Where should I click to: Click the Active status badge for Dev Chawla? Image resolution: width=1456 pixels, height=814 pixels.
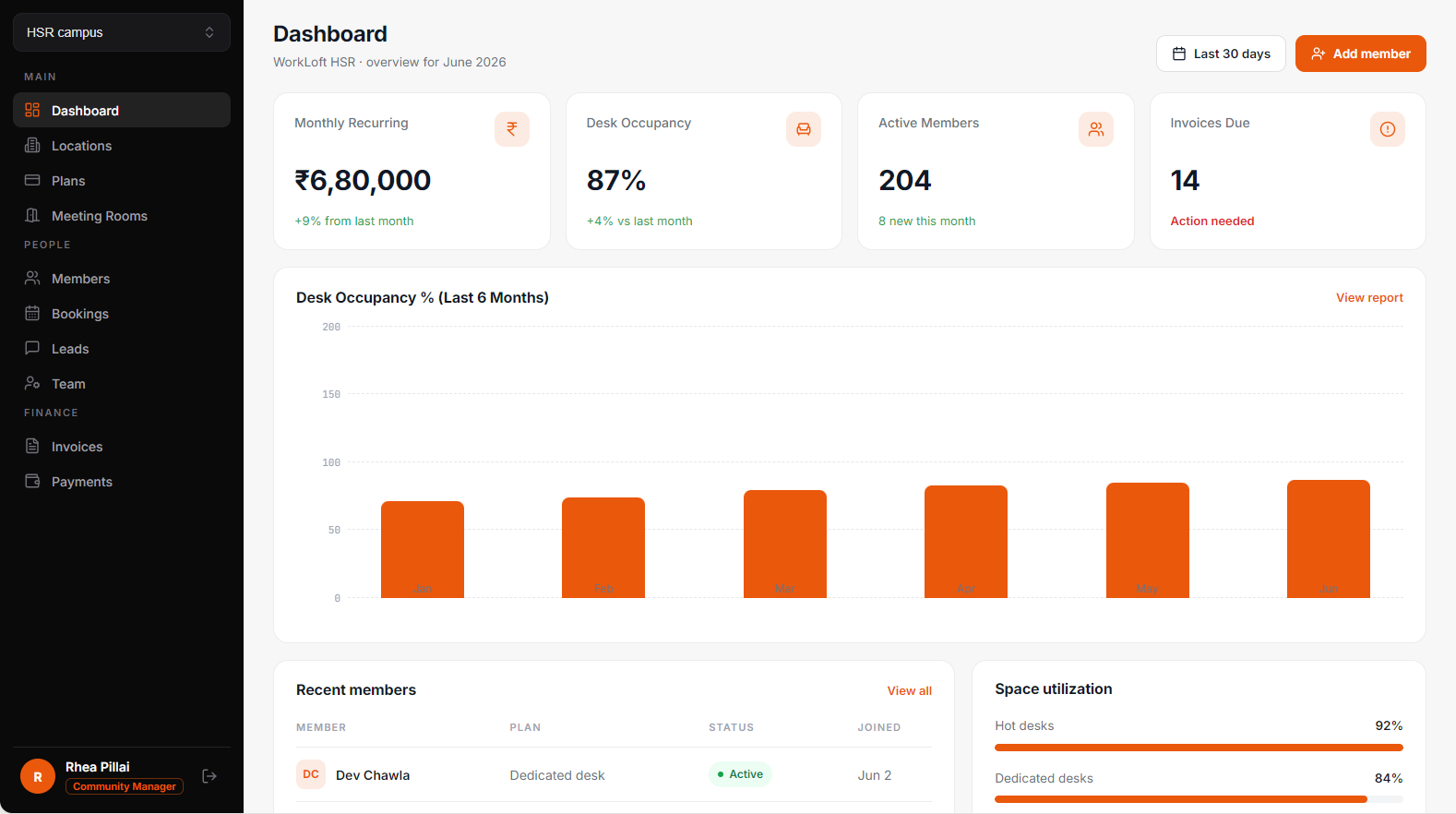tap(740, 774)
